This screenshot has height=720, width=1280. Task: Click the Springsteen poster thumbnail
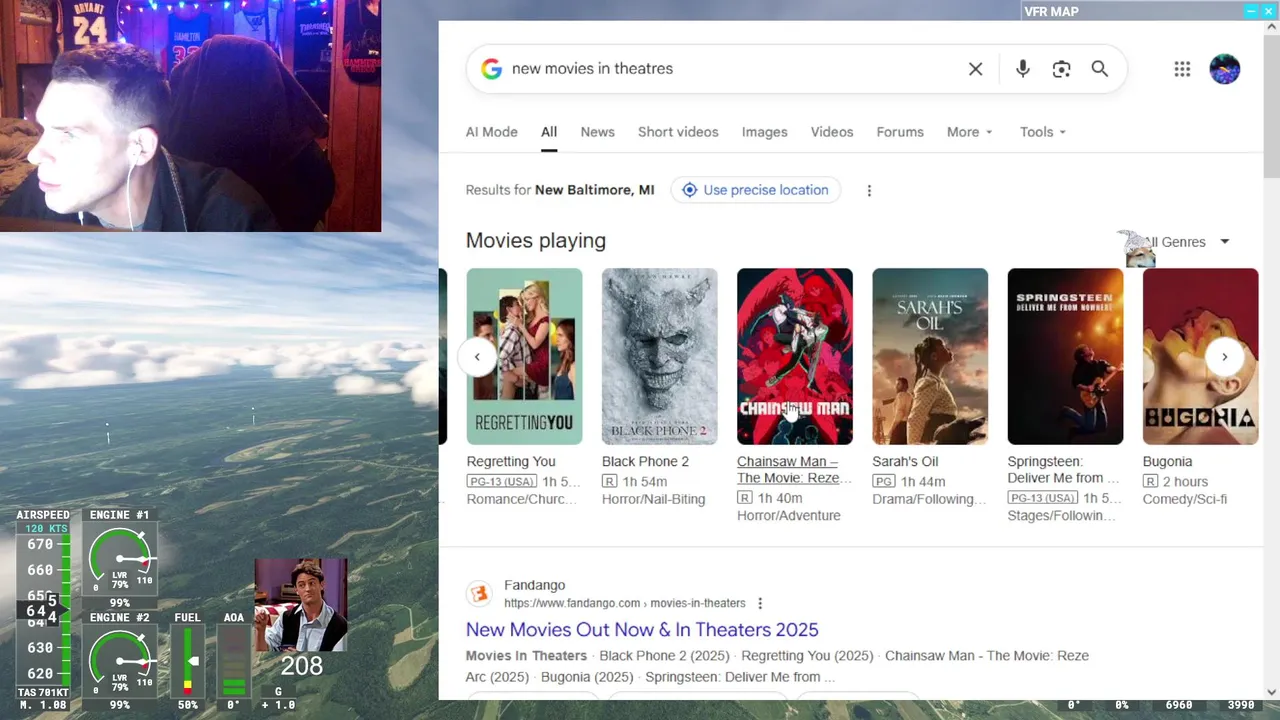[1065, 356]
